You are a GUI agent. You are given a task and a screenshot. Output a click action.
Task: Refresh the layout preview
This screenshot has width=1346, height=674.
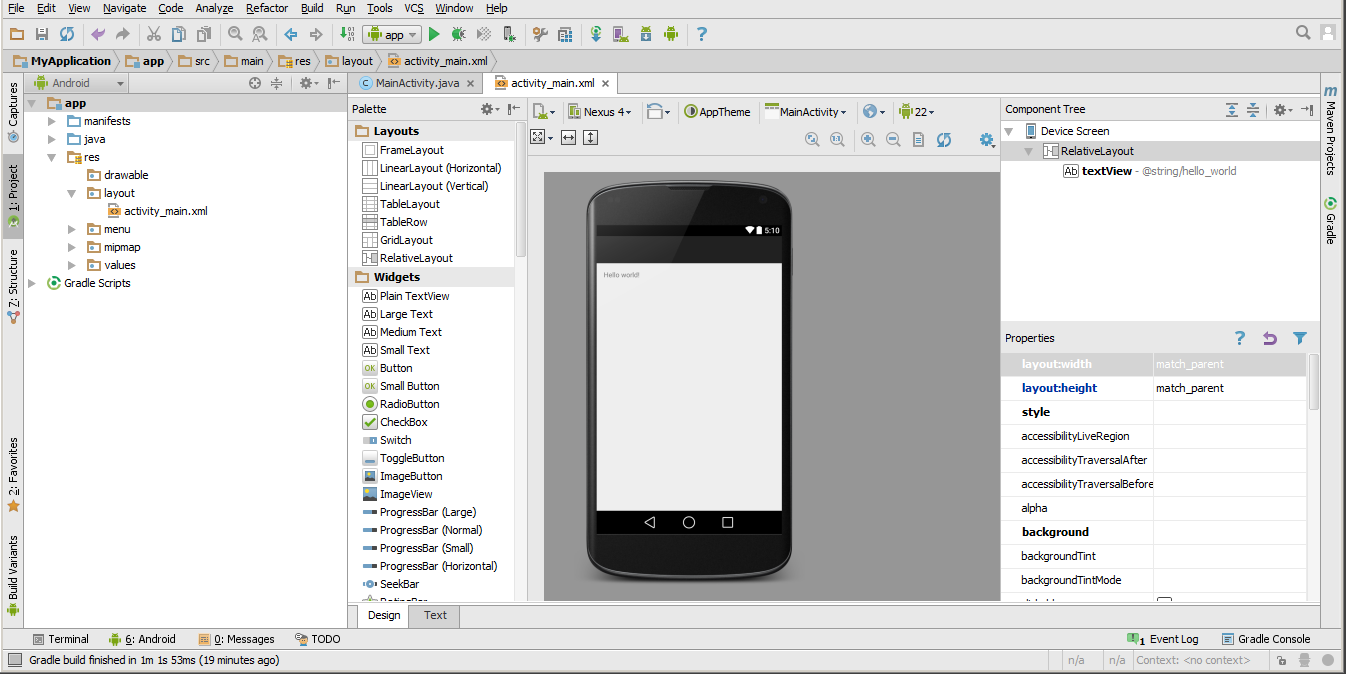click(944, 139)
